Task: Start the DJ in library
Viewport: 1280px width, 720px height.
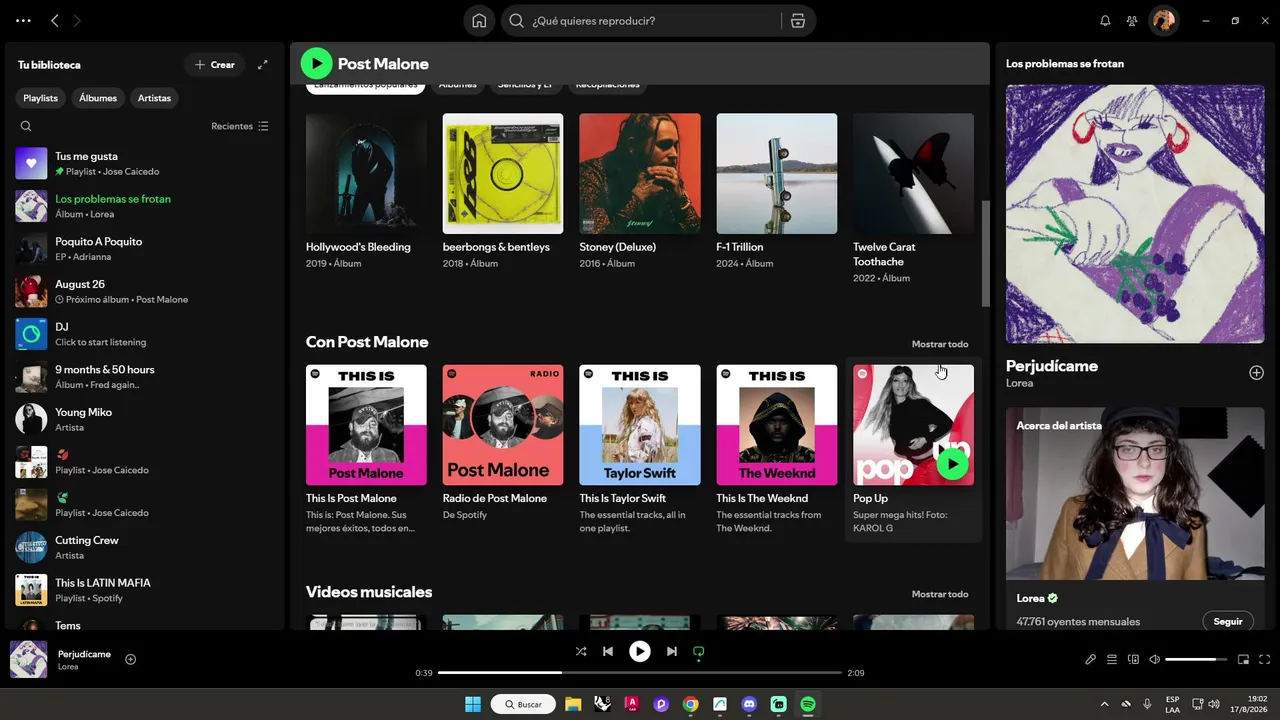Action: click(146, 334)
